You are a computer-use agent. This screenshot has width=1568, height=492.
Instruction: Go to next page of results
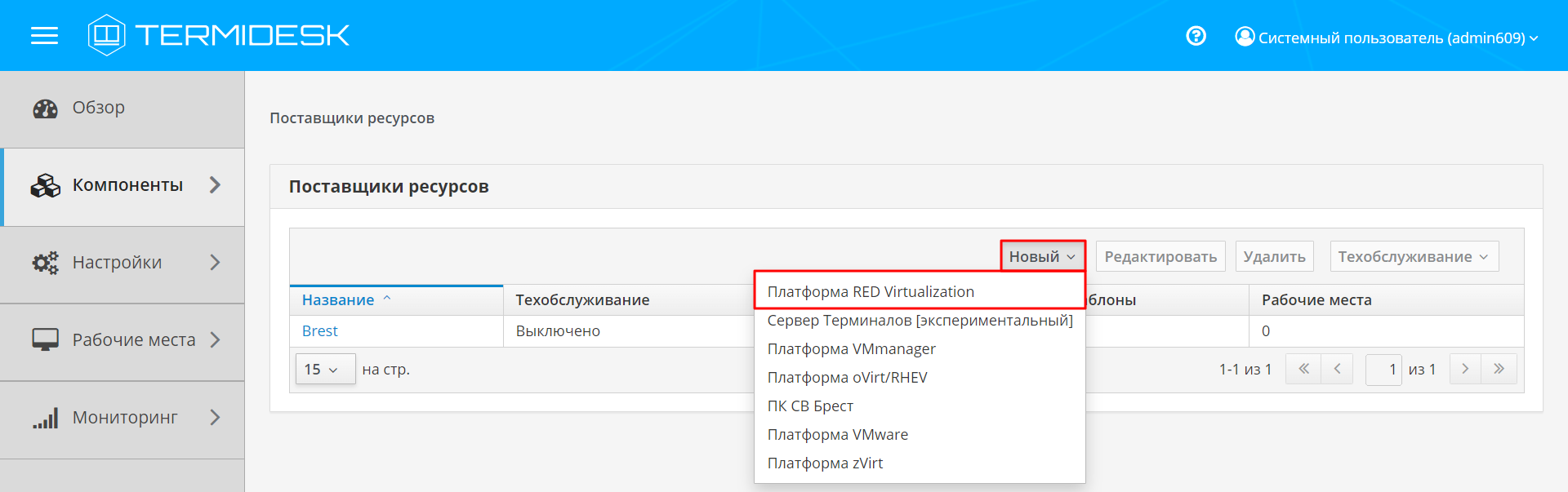[x=1465, y=369]
